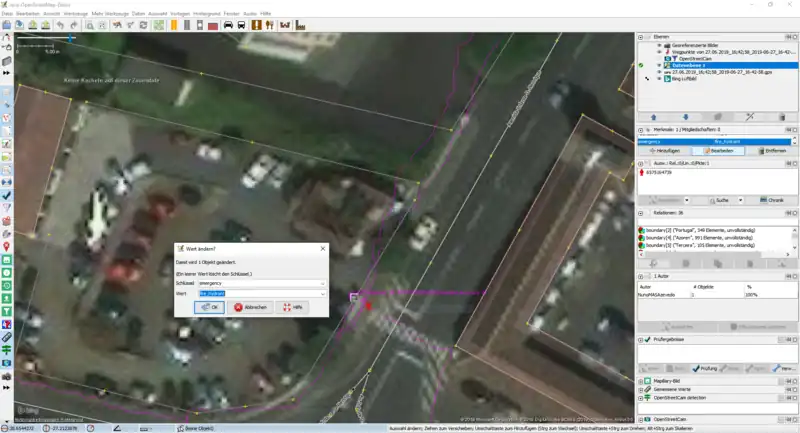Screen dimensions: 800x433
Task: Expand the Mapillary-Bild panel
Action: coord(642,381)
